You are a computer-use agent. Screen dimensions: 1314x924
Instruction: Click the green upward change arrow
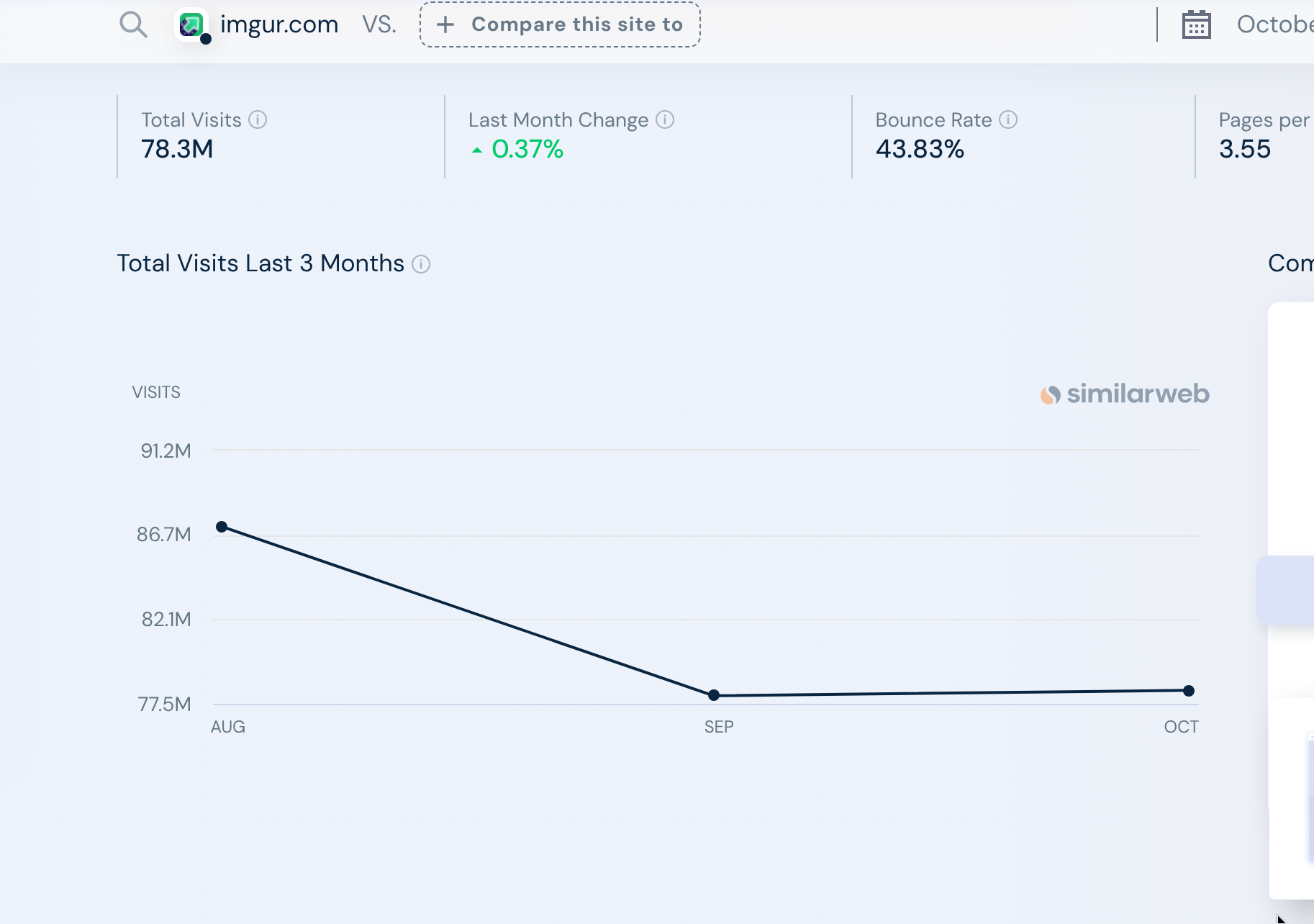[x=476, y=150]
